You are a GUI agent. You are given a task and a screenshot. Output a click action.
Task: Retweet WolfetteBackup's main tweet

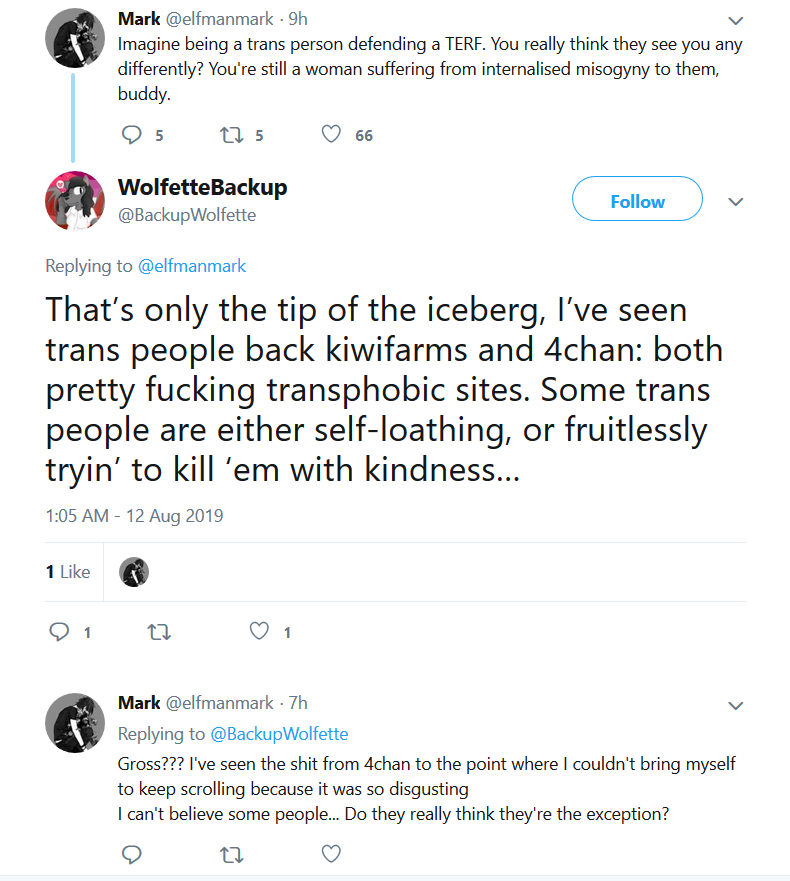[159, 633]
